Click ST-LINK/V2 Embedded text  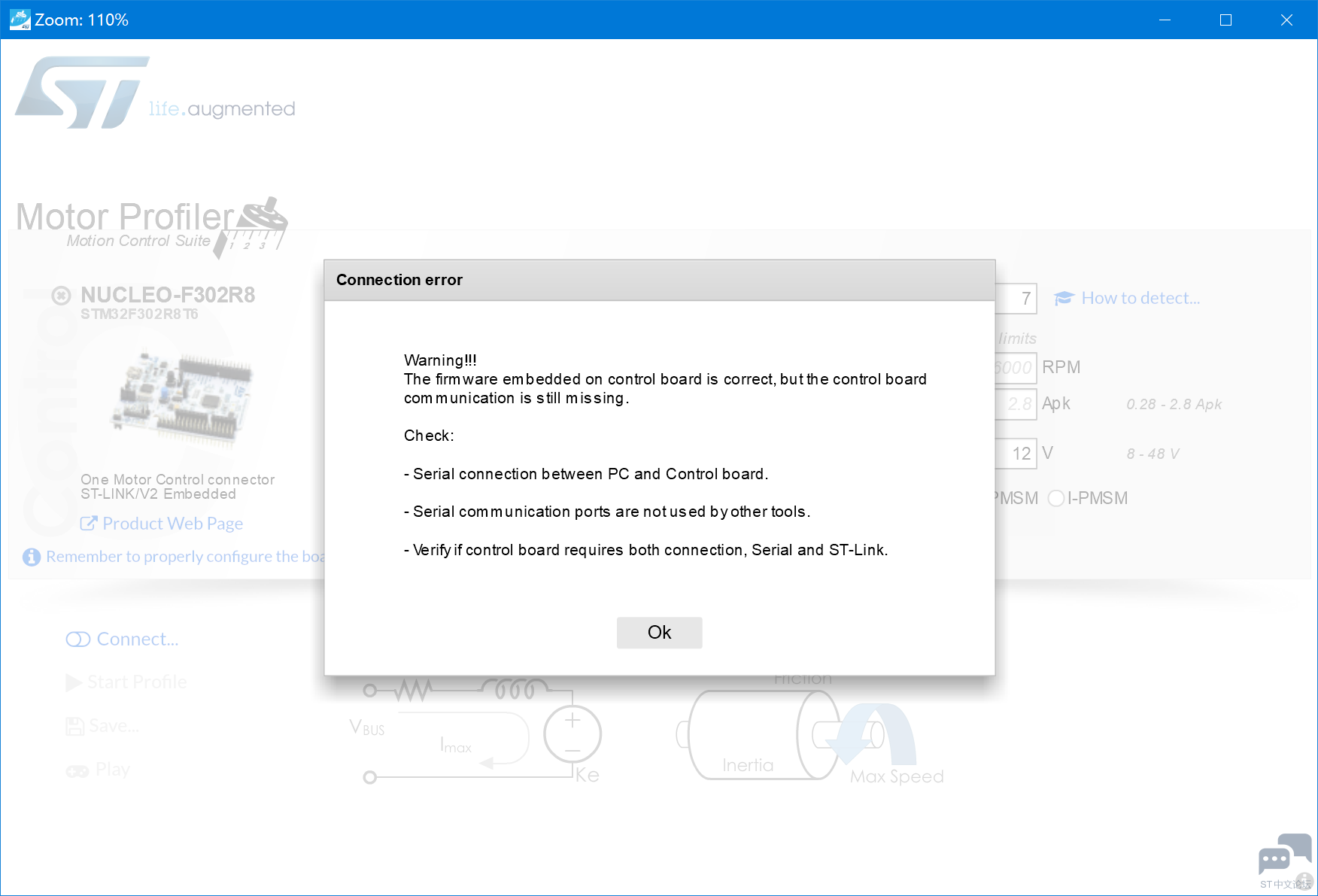tap(159, 494)
